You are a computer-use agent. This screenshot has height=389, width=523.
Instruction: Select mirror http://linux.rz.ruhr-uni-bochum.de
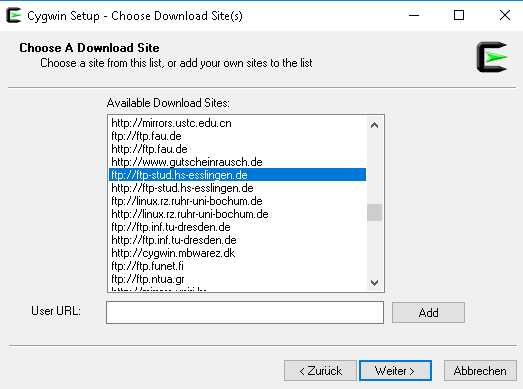[x=237, y=214]
